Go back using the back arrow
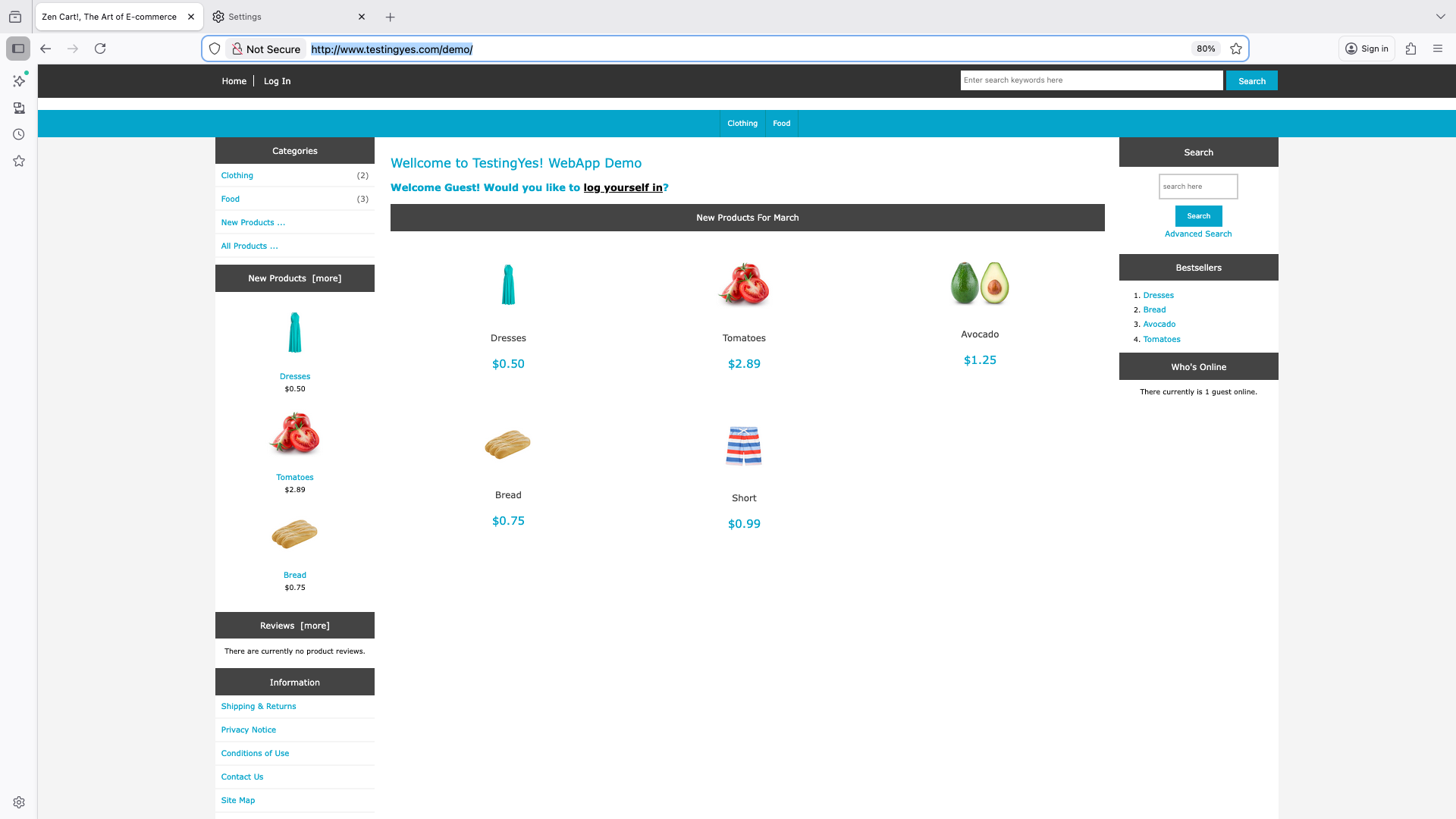Image resolution: width=1456 pixels, height=819 pixels. pyautogui.click(x=45, y=49)
